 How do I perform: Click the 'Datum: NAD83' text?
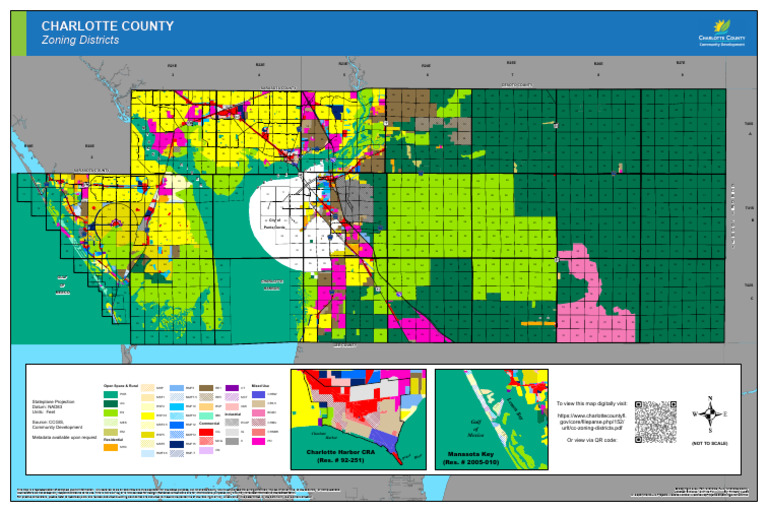[x=47, y=407]
